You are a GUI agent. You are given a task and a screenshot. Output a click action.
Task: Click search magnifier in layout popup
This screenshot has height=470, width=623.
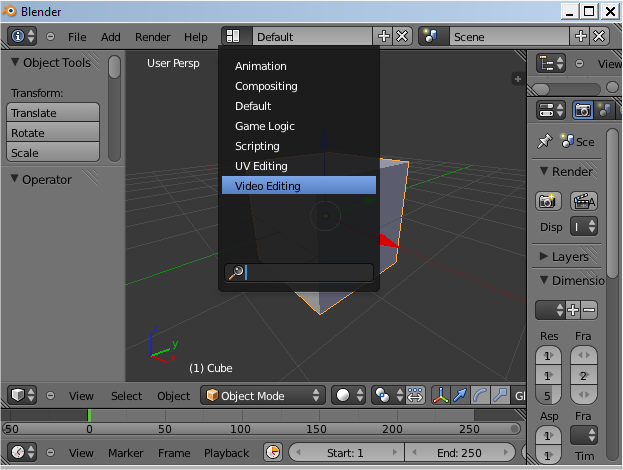pyautogui.click(x=236, y=273)
